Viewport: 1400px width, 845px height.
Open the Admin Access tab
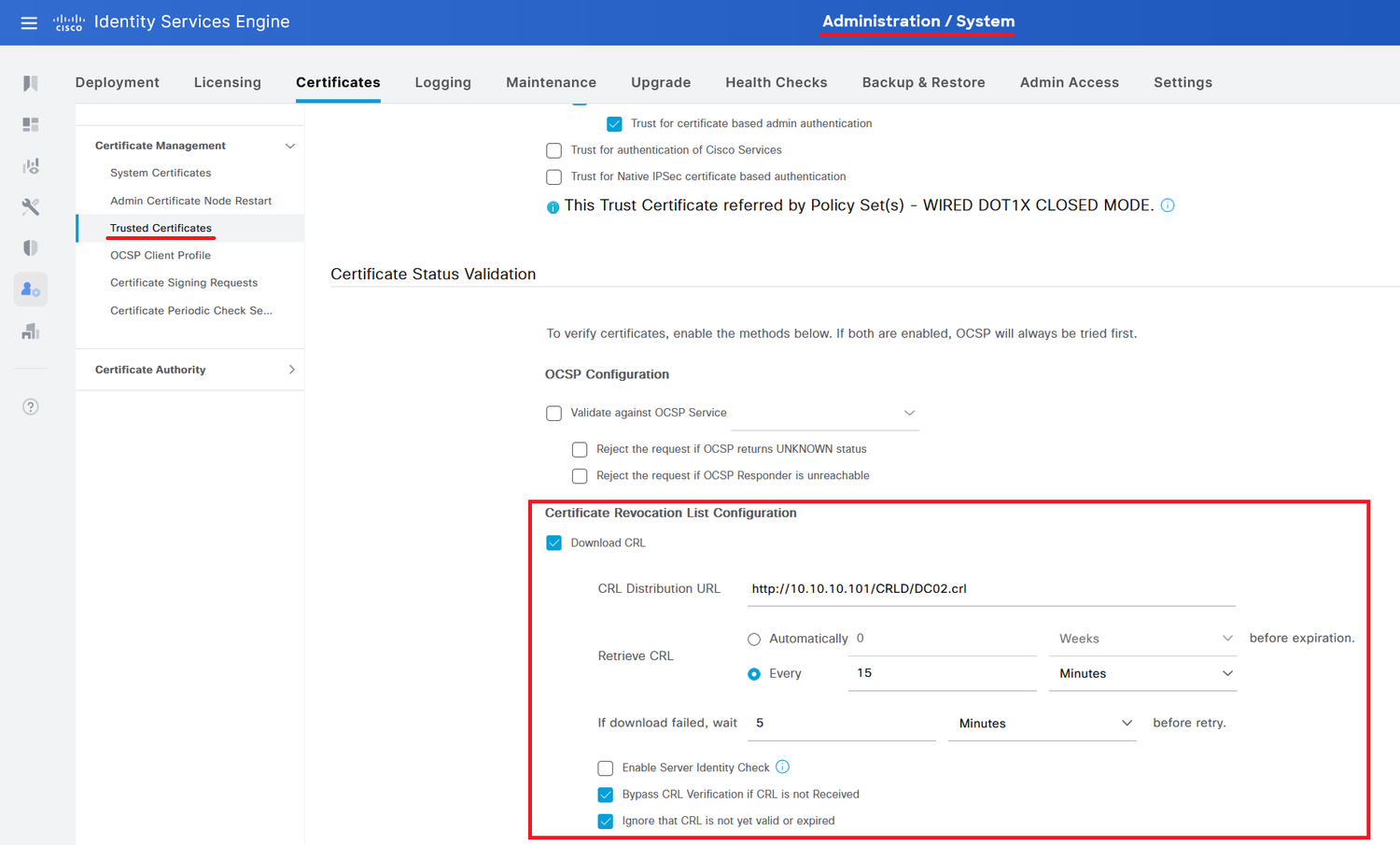coord(1070,82)
